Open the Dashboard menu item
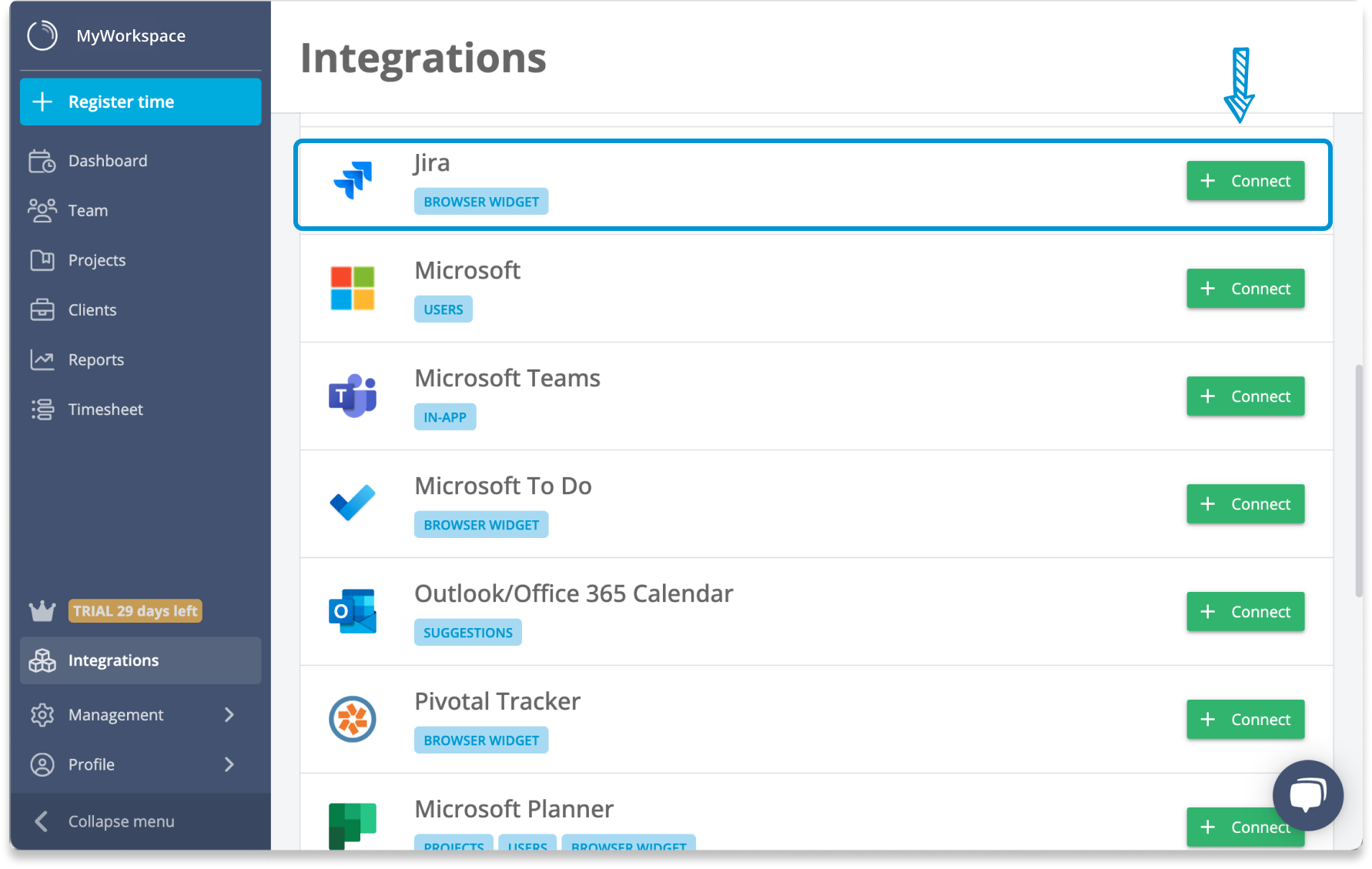Viewport: 1372px width, 869px height. pos(140,161)
